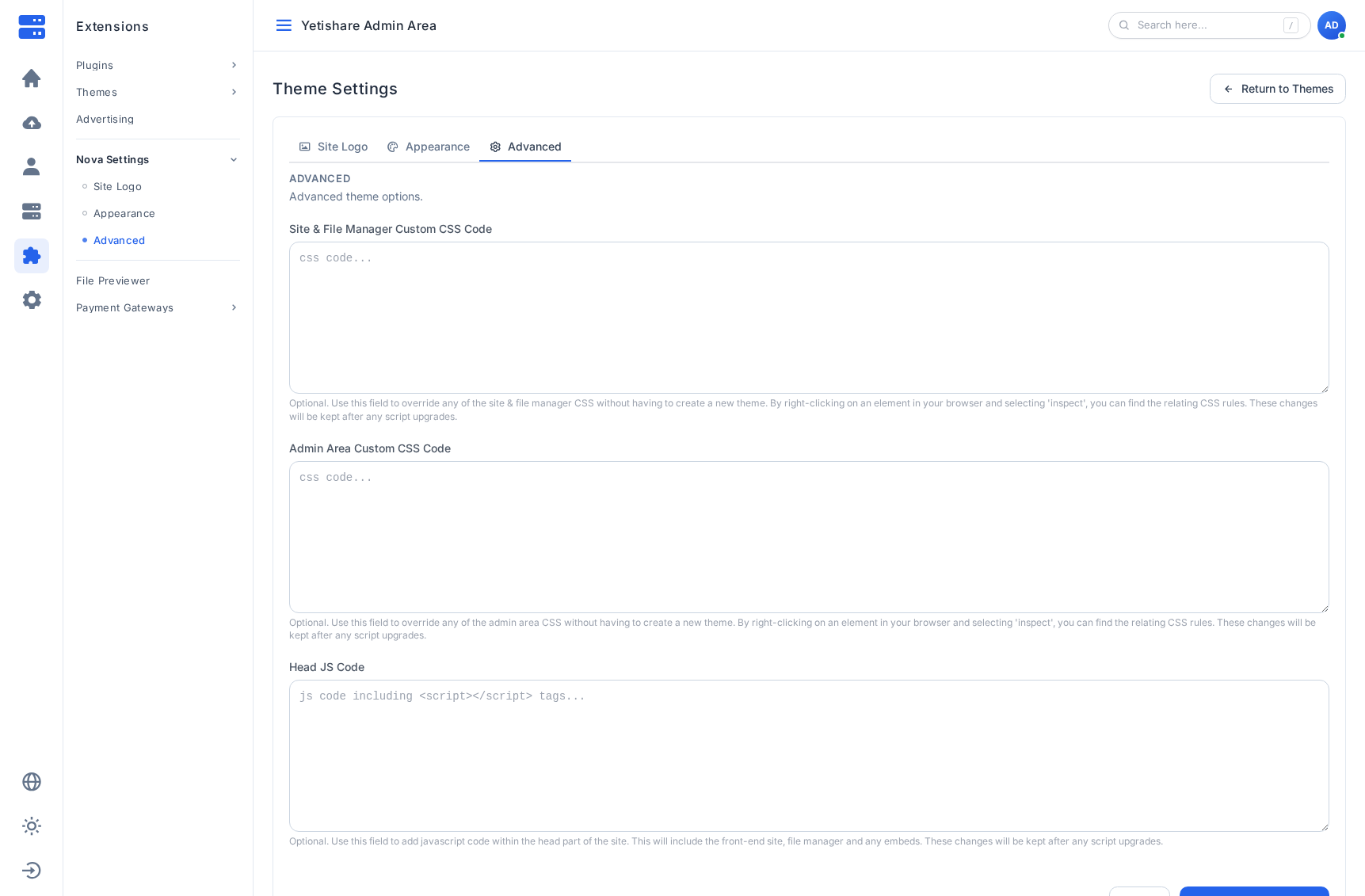This screenshot has width=1365, height=896.
Task: Open File Previewer menu item
Action: pyautogui.click(x=158, y=280)
